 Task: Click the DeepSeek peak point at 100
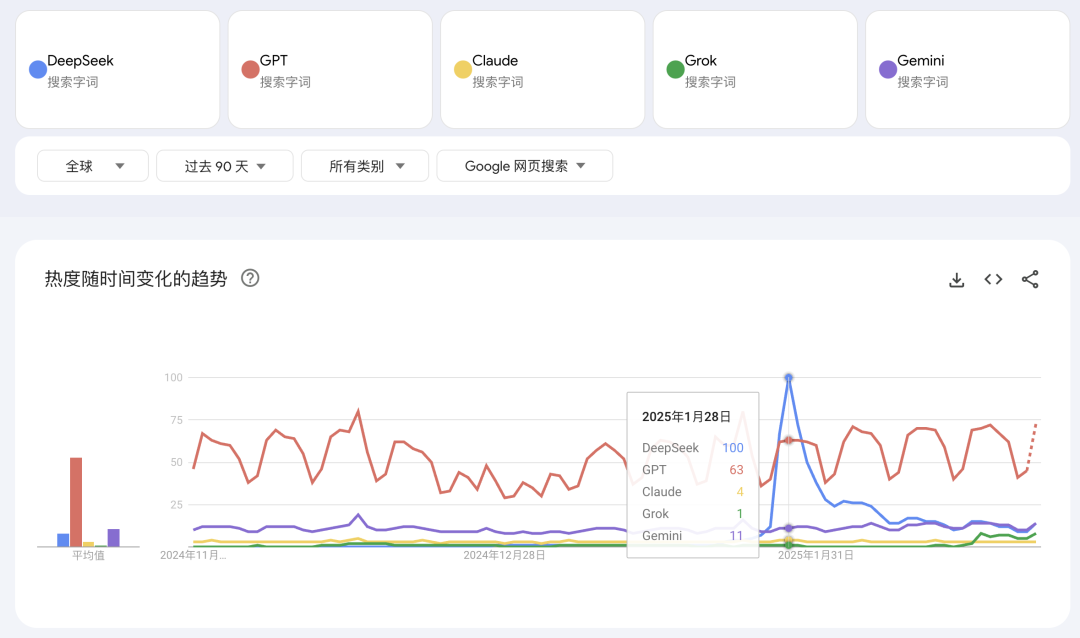click(789, 378)
